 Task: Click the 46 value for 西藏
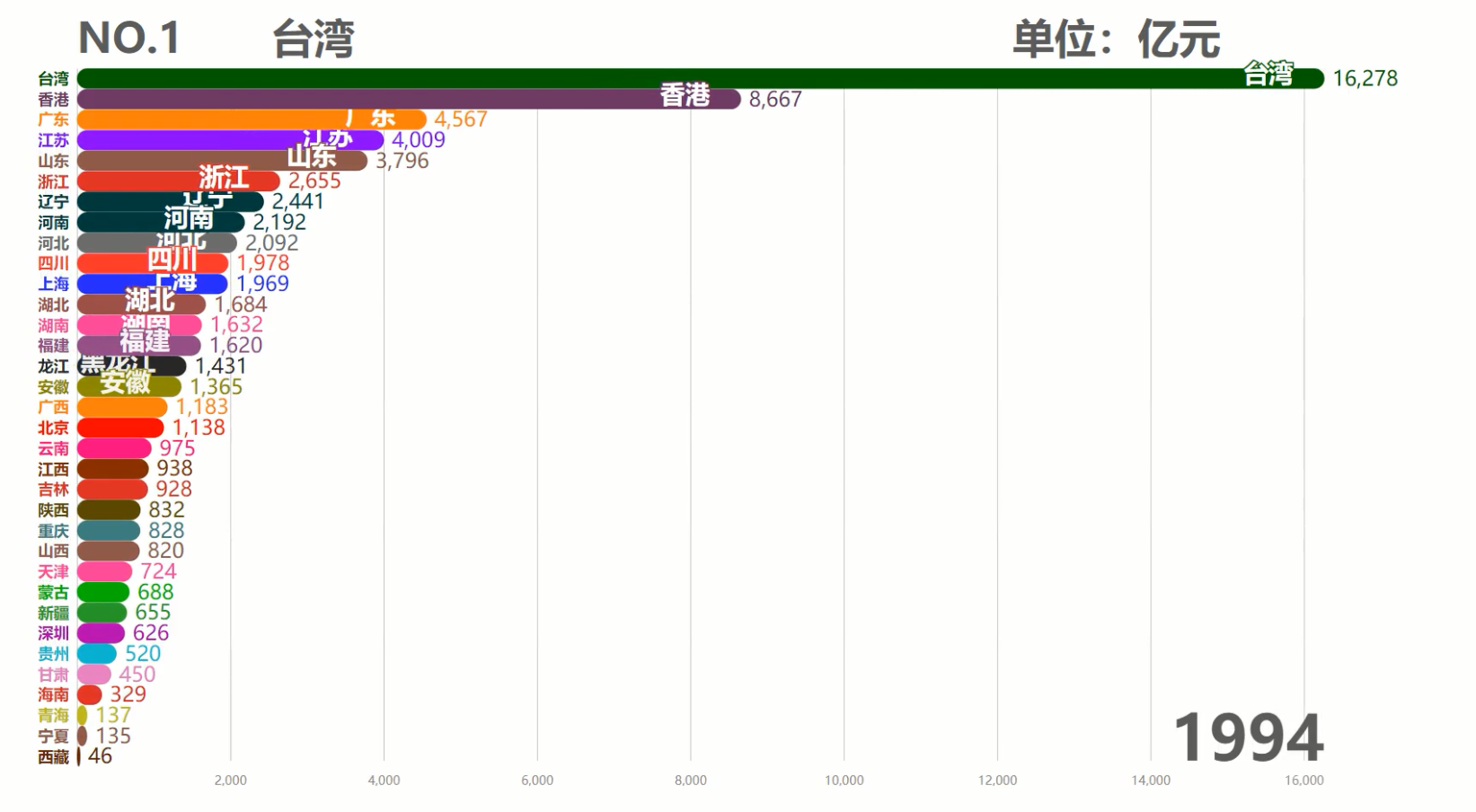click(100, 756)
